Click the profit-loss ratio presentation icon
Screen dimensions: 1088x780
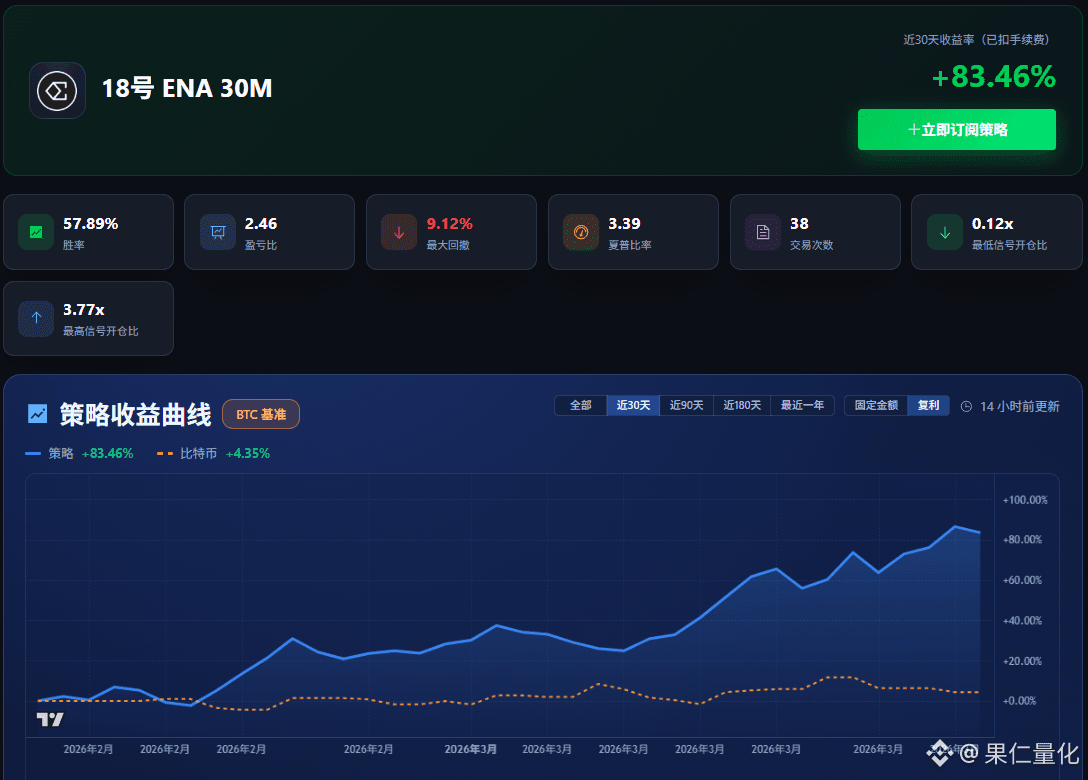pos(218,232)
